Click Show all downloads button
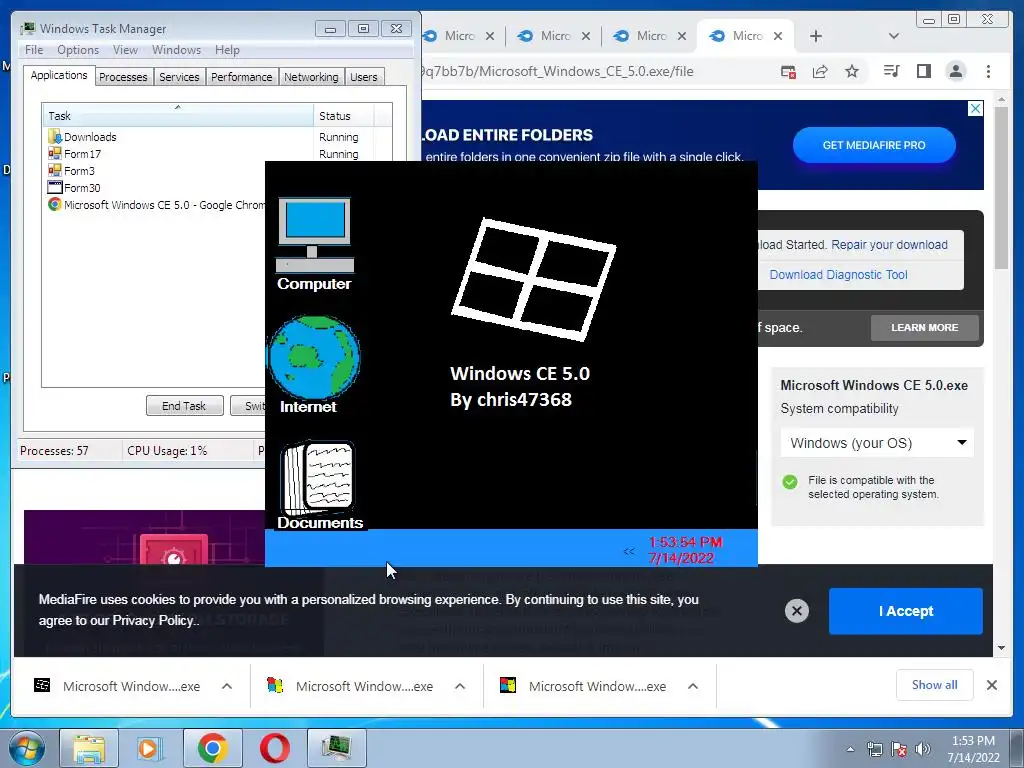1024x768 pixels. [x=935, y=684]
